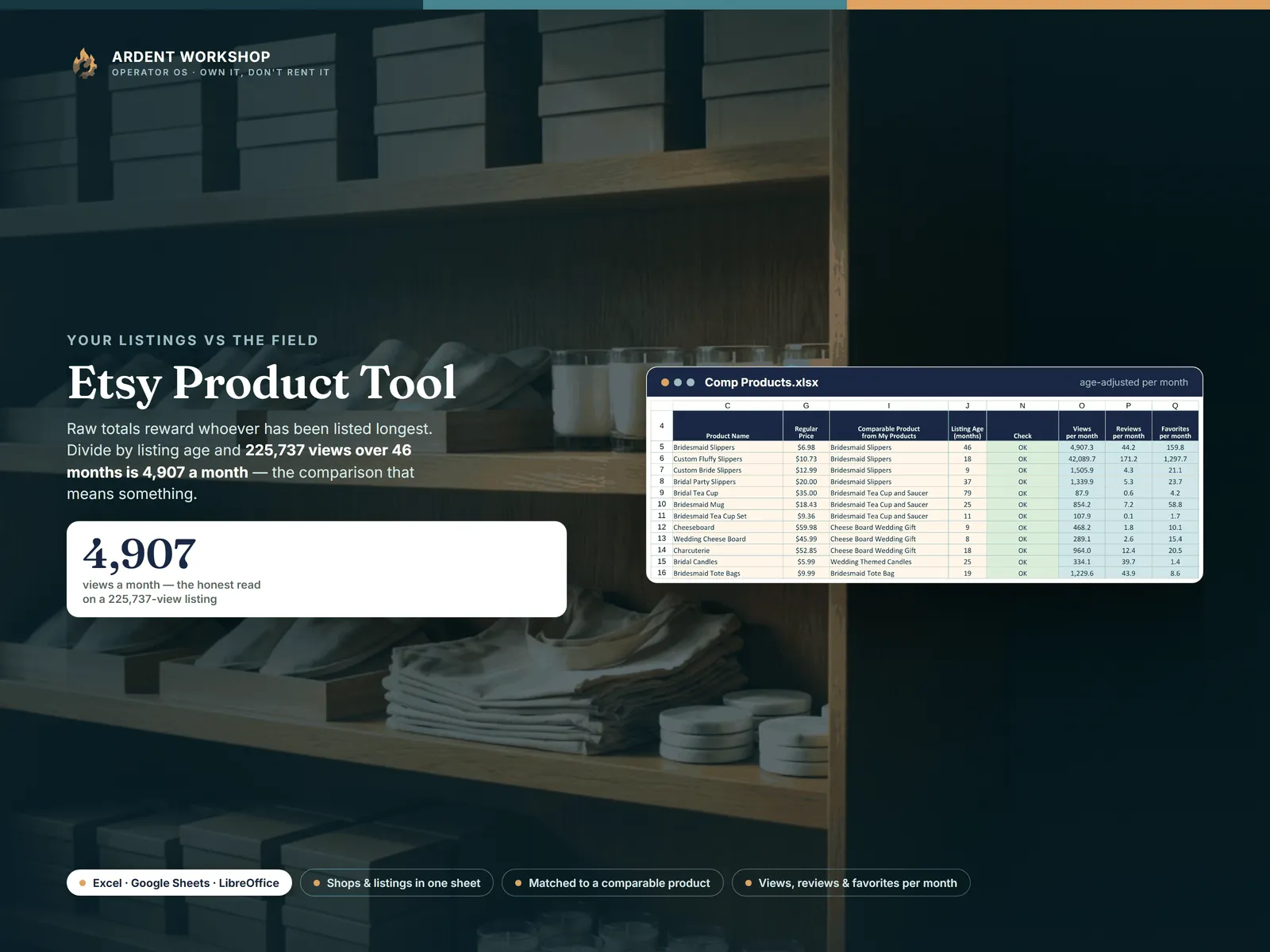The width and height of the screenshot is (1270, 952).
Task: Select column N header in spreadsheet
Action: (1022, 405)
